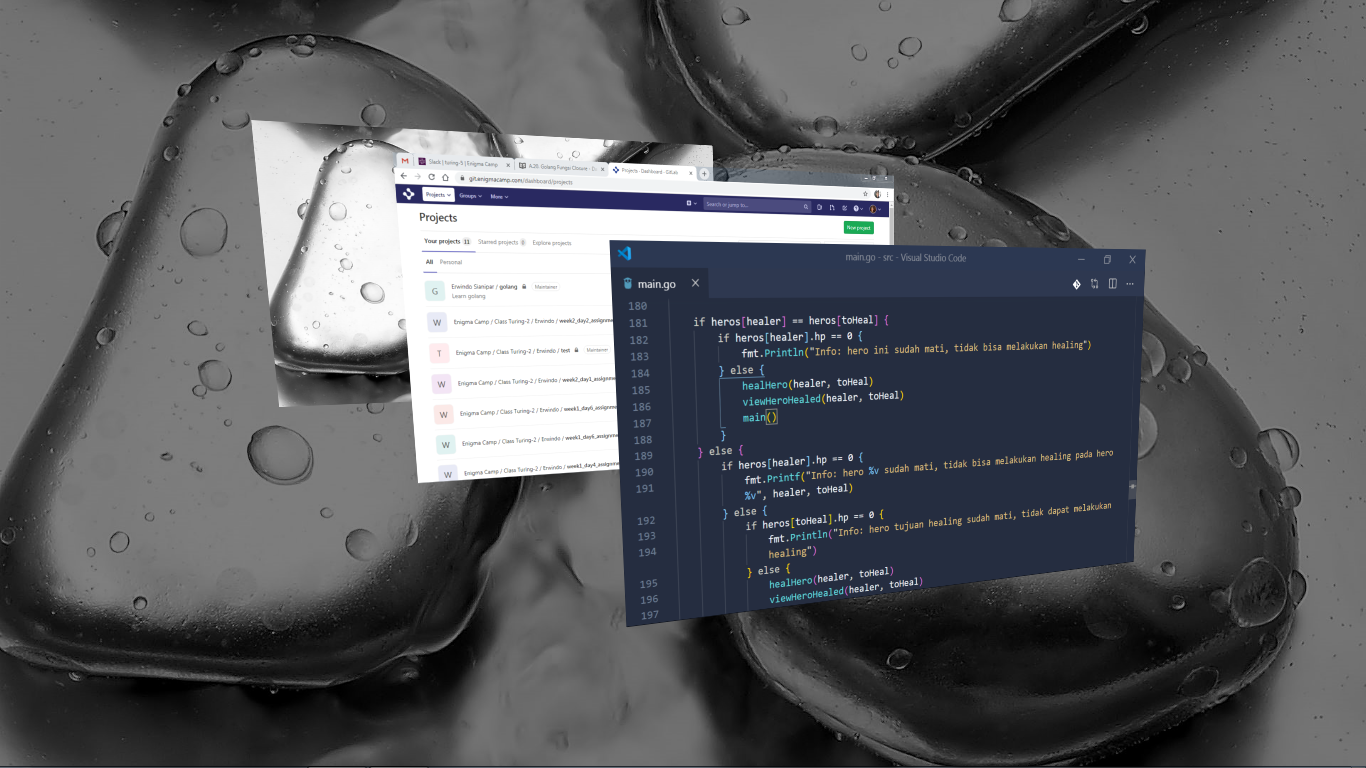Click the compare changes icon in VS Code
This screenshot has height=768, width=1366.
1095,284
